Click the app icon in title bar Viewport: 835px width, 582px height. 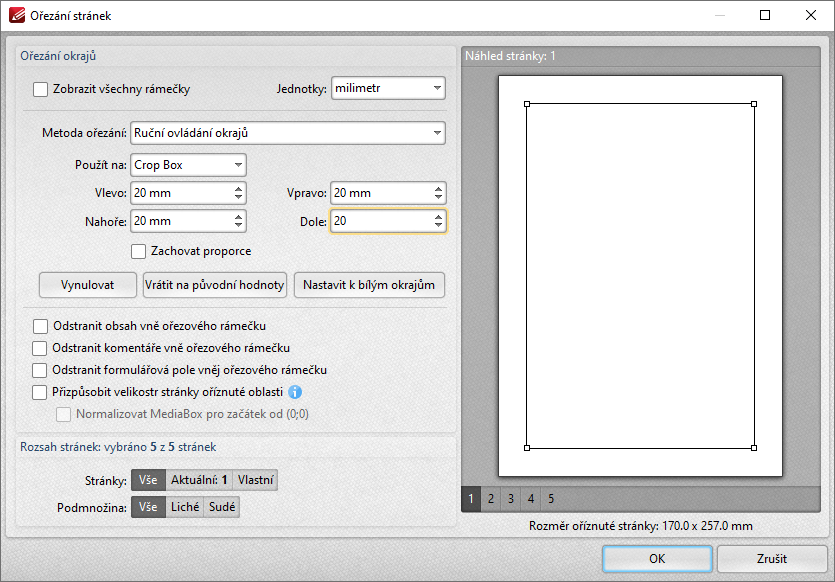click(x=17, y=15)
